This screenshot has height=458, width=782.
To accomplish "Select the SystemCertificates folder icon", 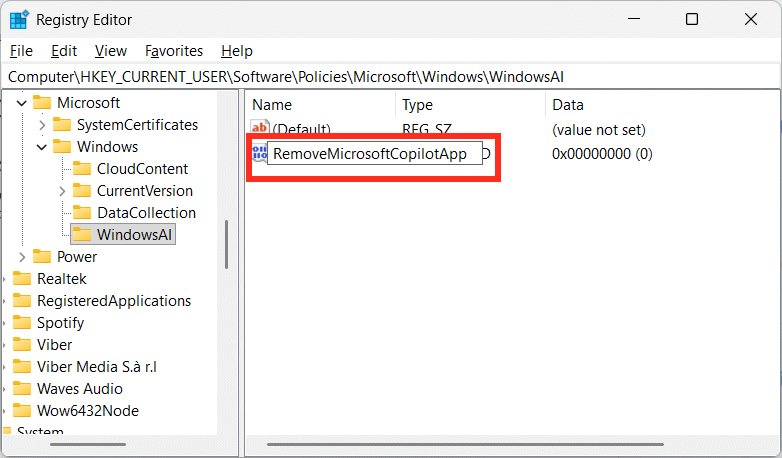I will [62, 125].
